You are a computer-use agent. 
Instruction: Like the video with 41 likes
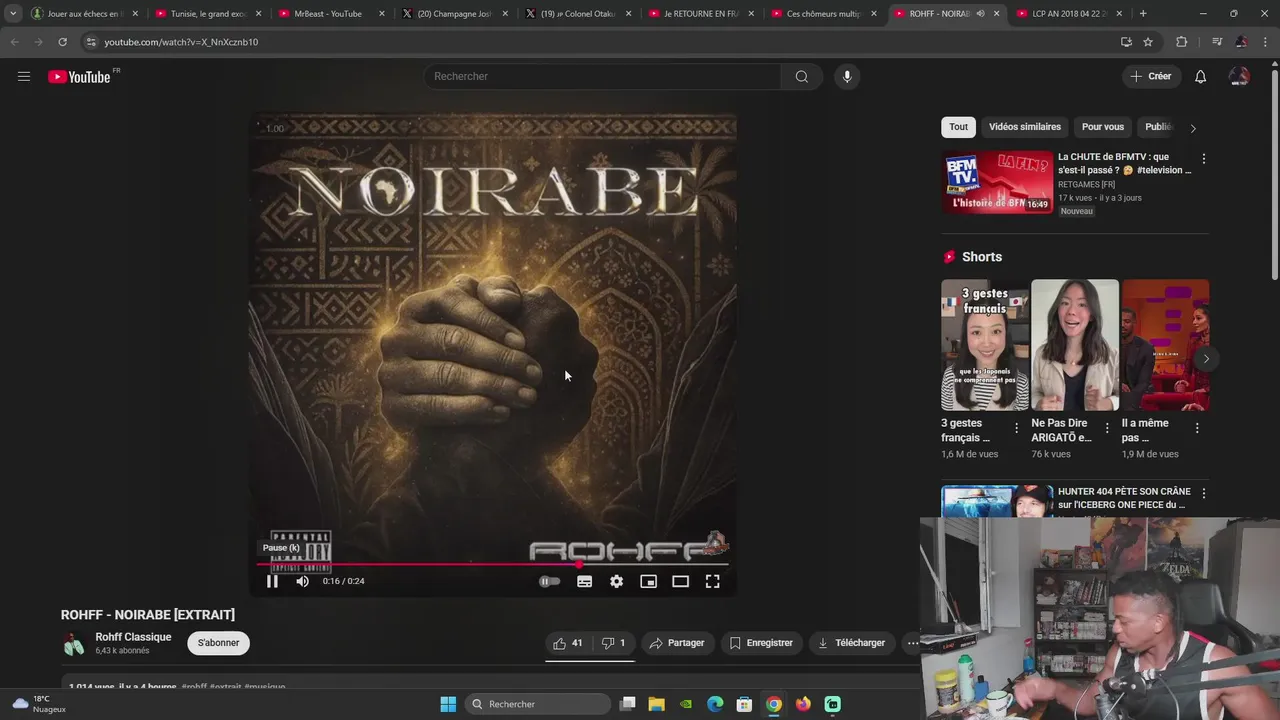pyautogui.click(x=568, y=643)
